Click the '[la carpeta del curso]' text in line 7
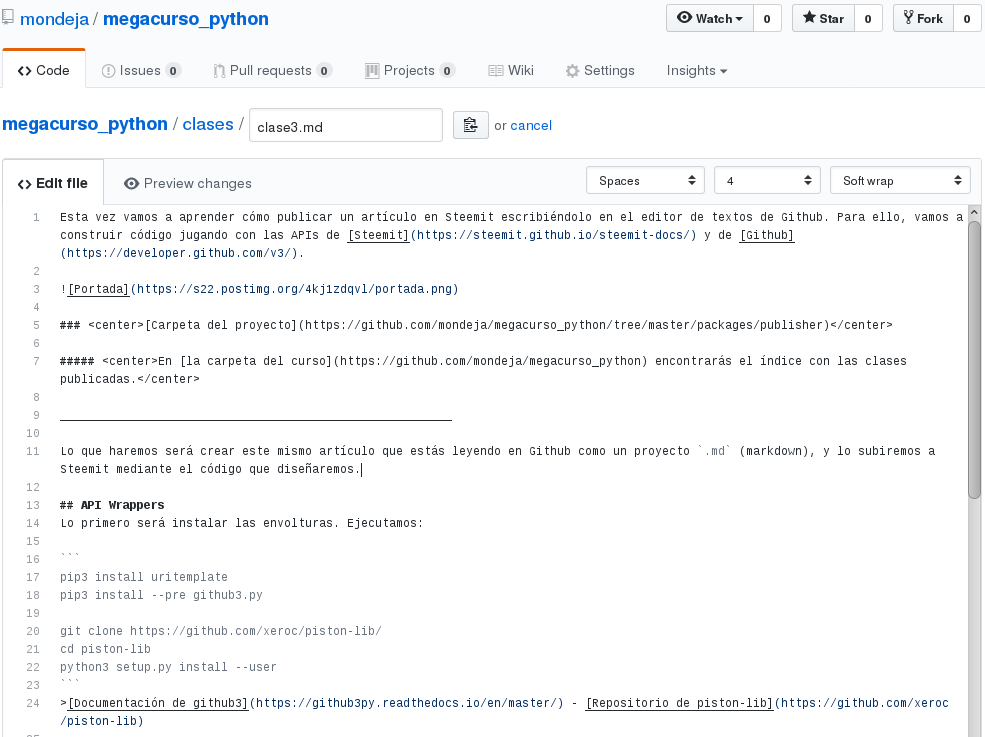The height and width of the screenshot is (737, 985). [256, 361]
